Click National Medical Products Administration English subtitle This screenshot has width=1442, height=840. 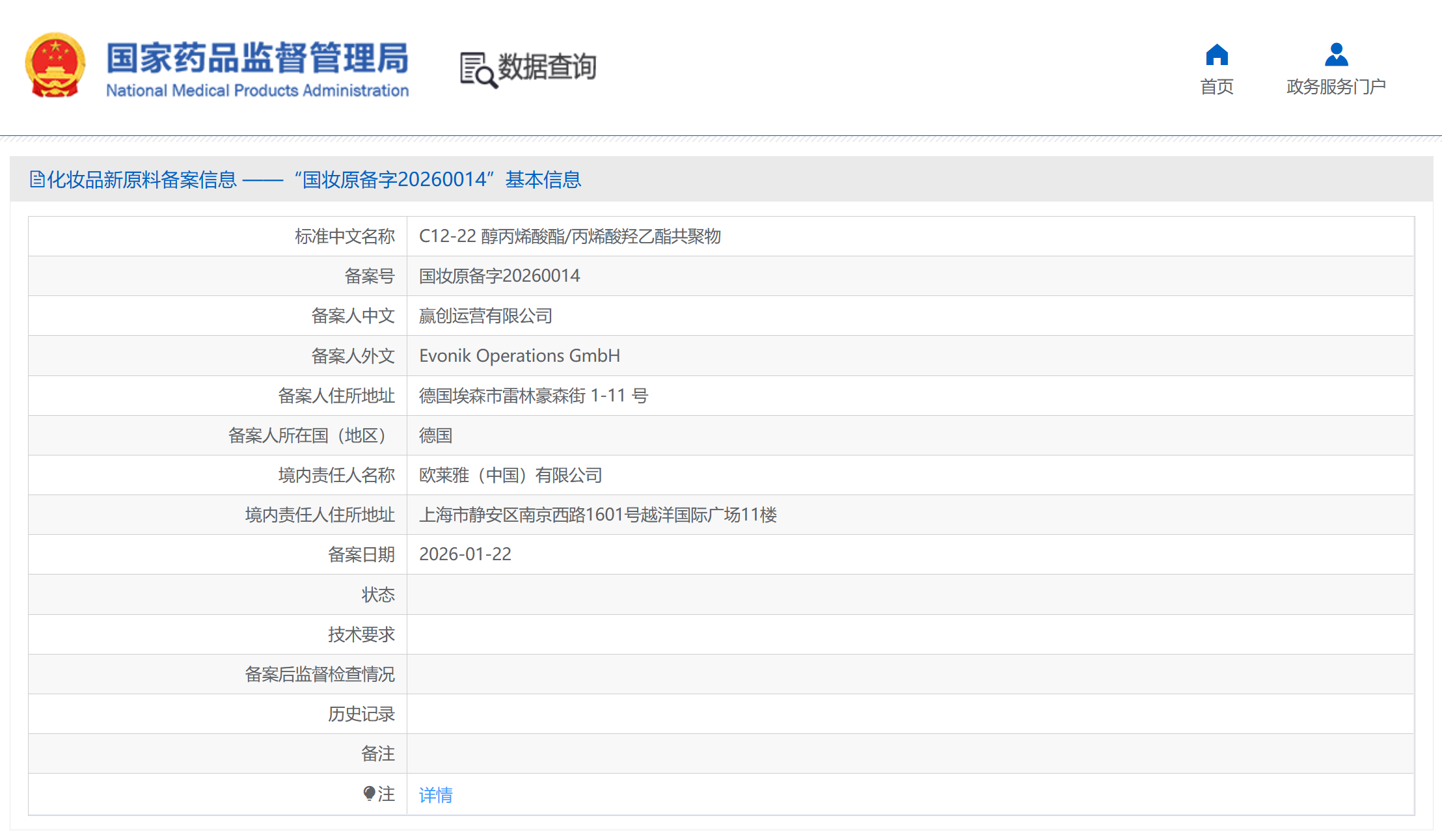[x=257, y=90]
